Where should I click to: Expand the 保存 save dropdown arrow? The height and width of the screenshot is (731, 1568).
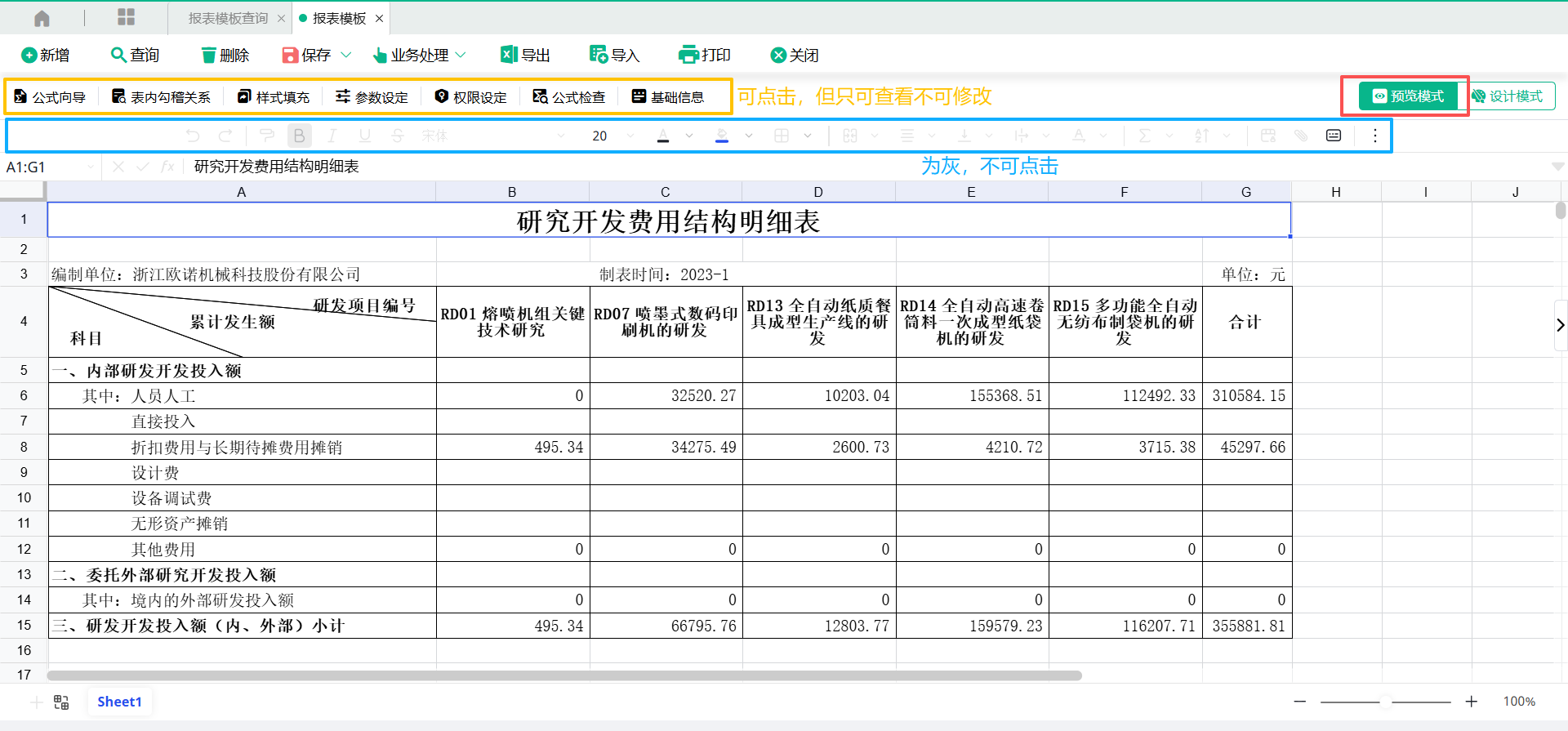click(x=345, y=55)
